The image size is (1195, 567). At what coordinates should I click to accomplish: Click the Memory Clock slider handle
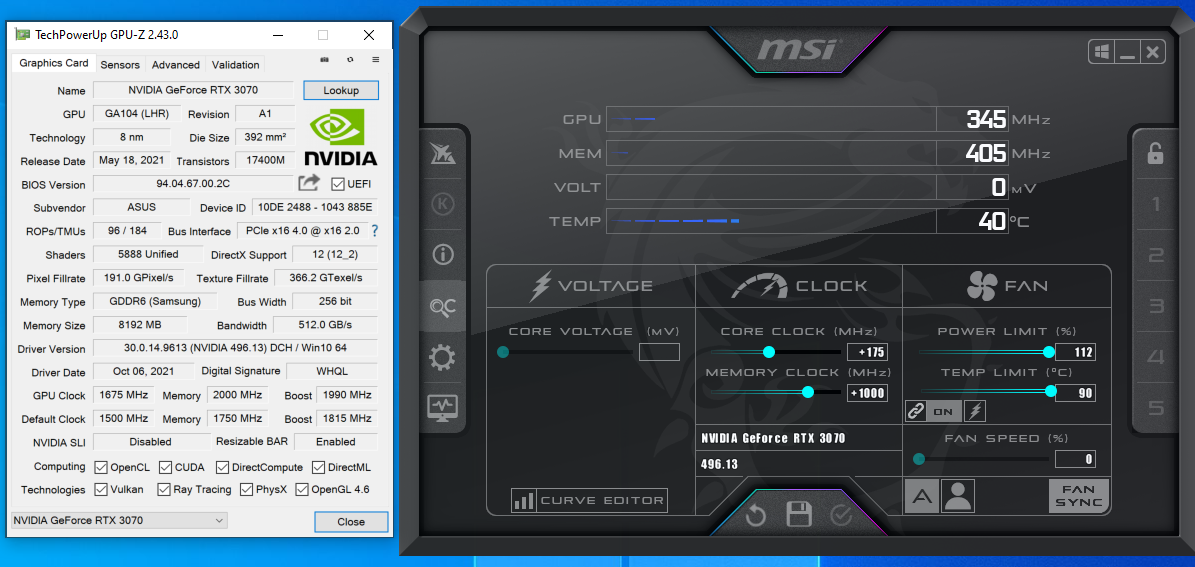808,392
